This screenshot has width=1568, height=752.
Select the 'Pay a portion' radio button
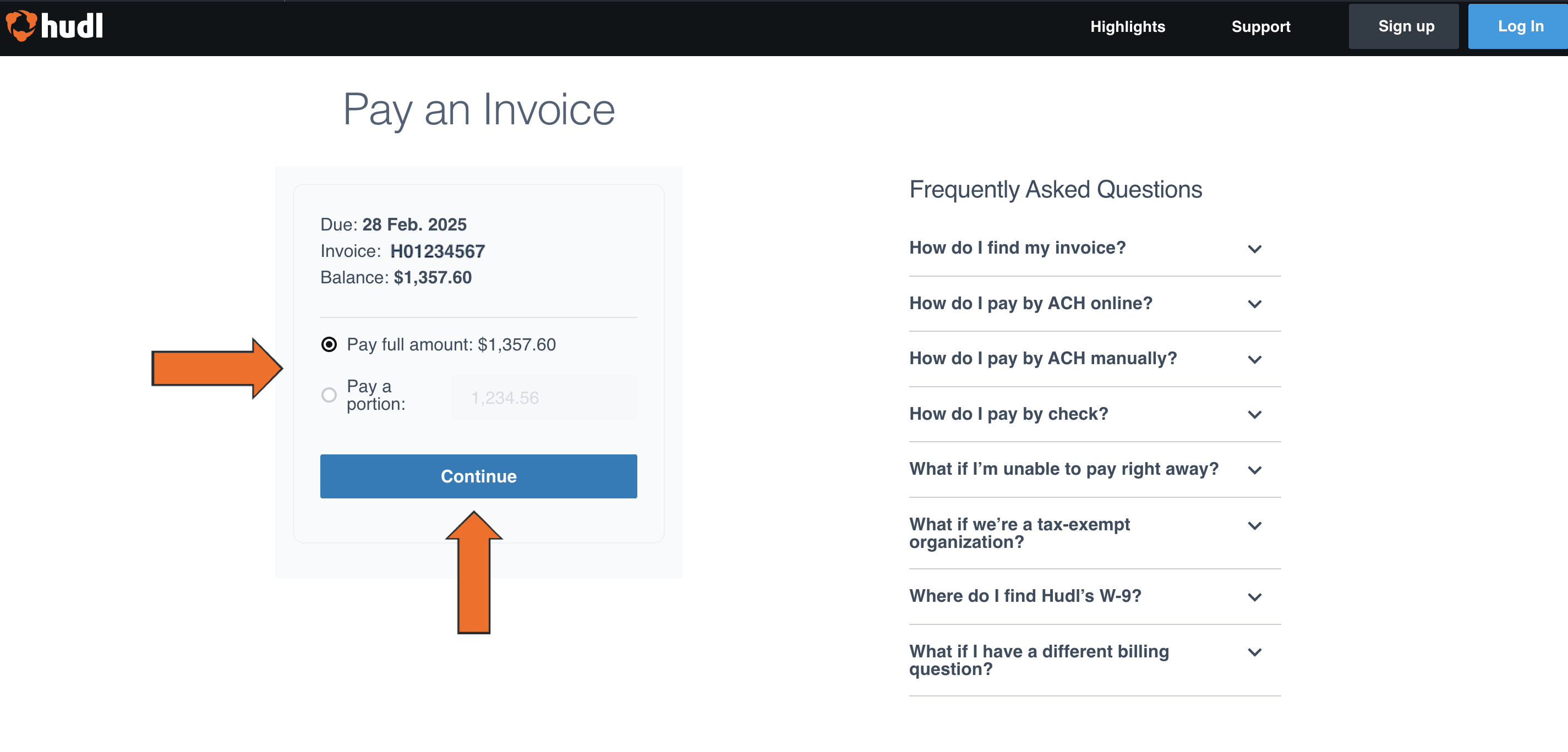pos(329,395)
